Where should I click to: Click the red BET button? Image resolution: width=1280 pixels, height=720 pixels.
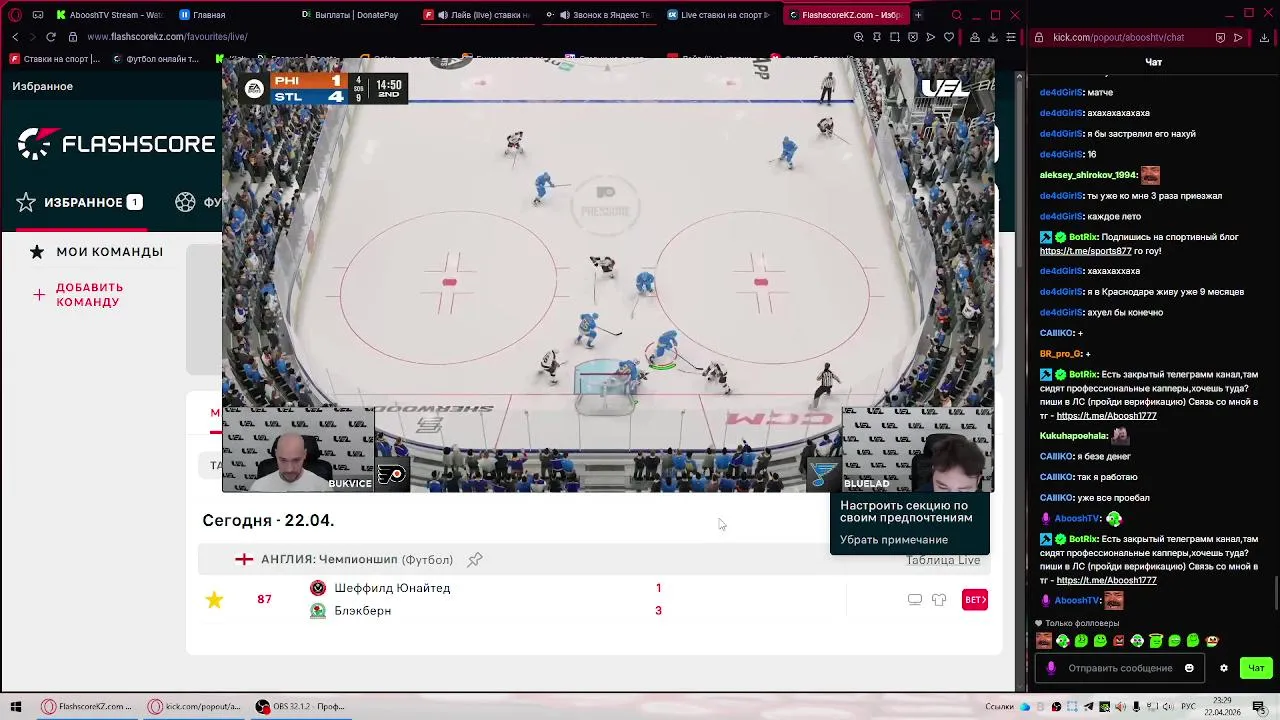coord(975,600)
